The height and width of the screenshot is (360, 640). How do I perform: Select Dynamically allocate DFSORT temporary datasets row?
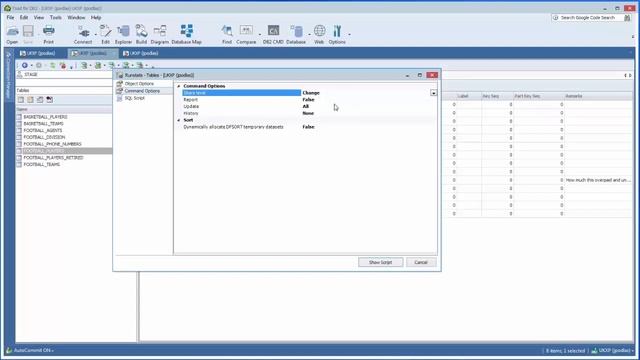tap(309, 127)
